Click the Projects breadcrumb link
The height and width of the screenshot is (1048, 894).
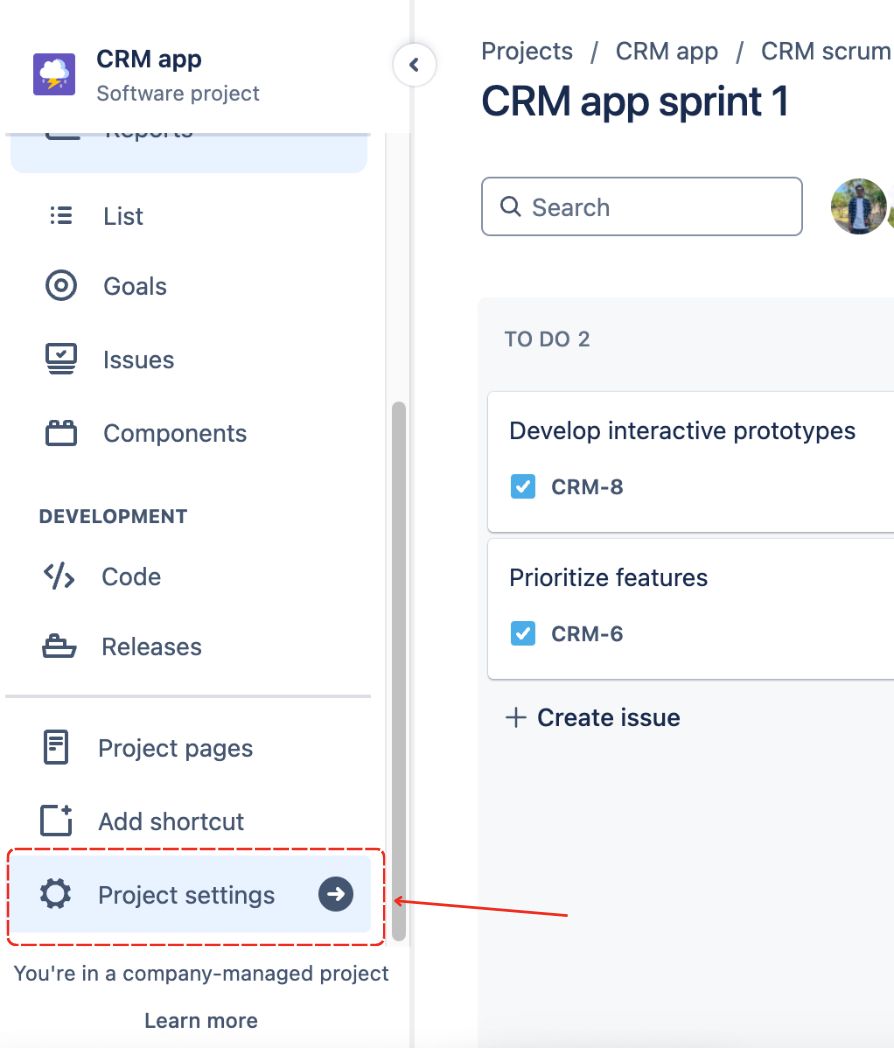[x=527, y=51]
